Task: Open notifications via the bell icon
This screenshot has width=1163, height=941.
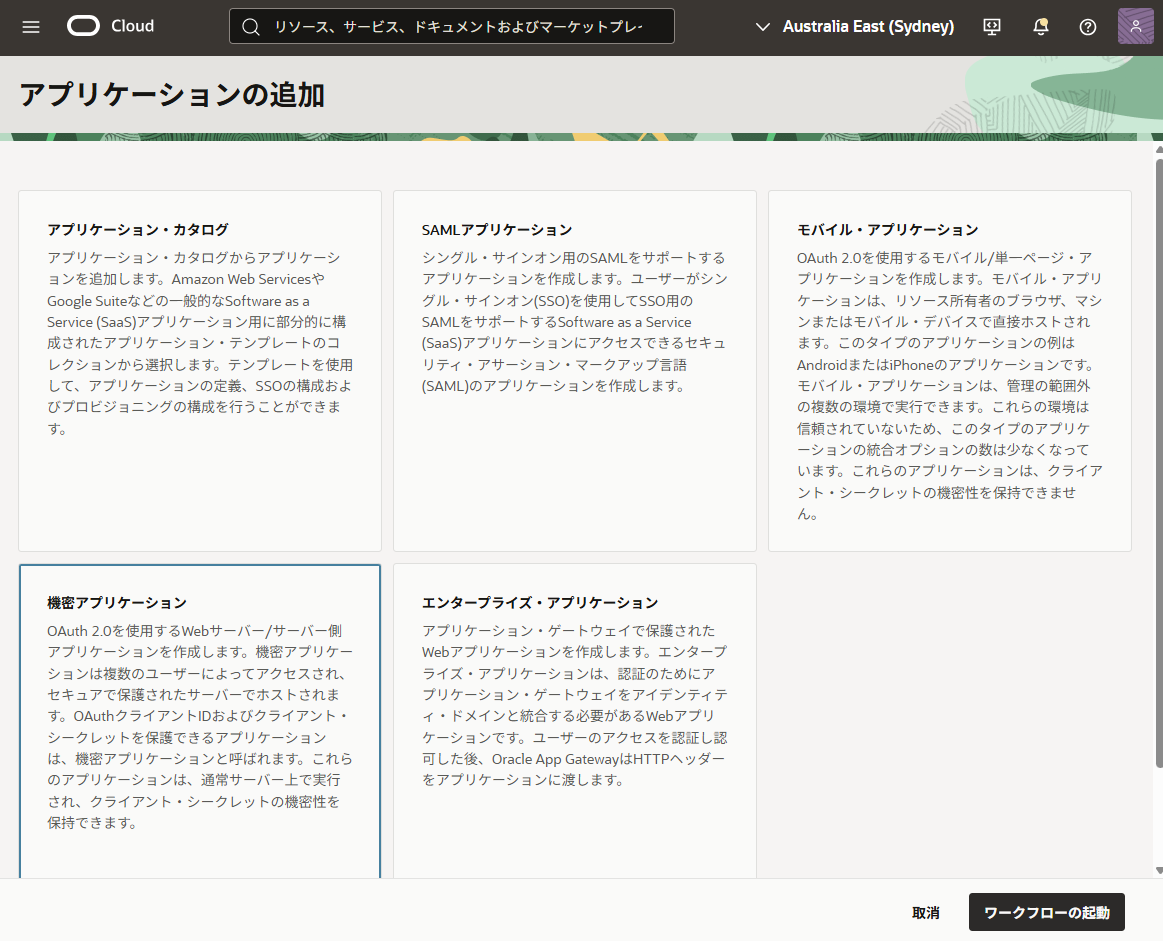Action: [x=1040, y=27]
